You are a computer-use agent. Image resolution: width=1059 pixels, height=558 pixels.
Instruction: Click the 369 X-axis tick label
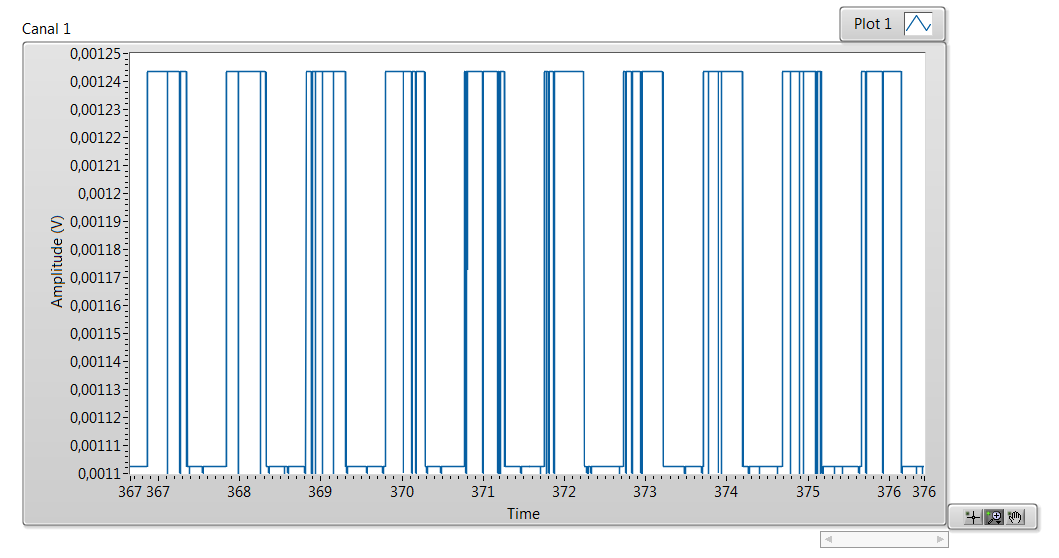[320, 492]
